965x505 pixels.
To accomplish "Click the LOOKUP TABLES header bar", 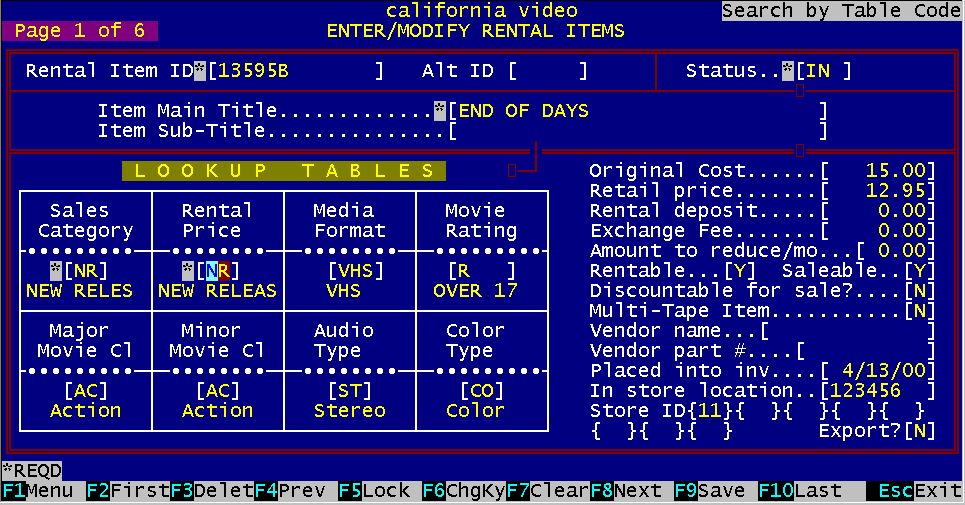I will pyautogui.click(x=285, y=171).
